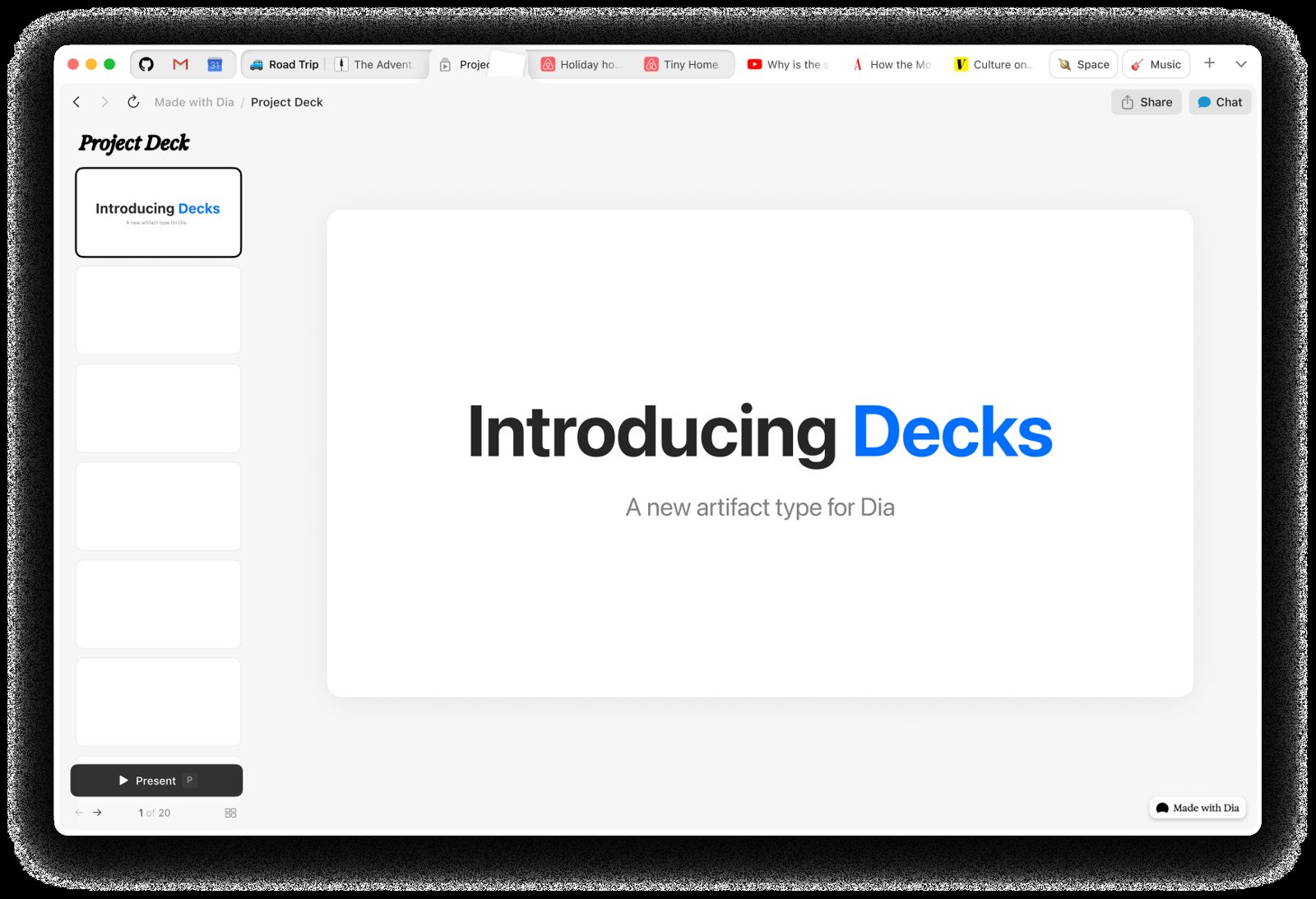The width and height of the screenshot is (1316, 899).
Task: Click the Made with Dia breadcrumb
Action: click(x=194, y=102)
